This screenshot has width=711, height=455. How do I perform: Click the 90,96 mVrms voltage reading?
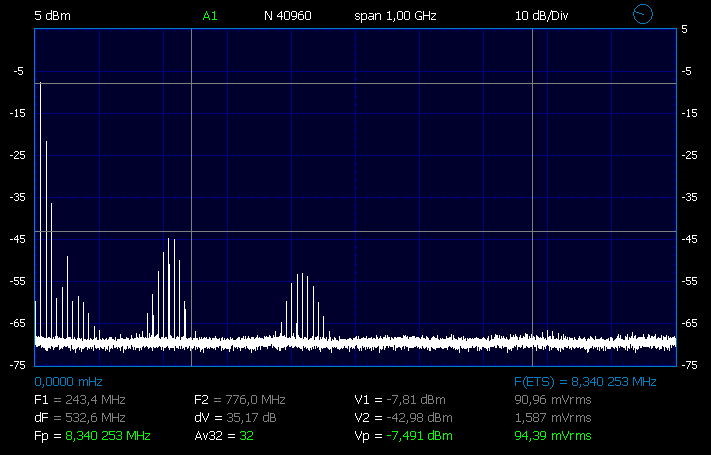552,400
